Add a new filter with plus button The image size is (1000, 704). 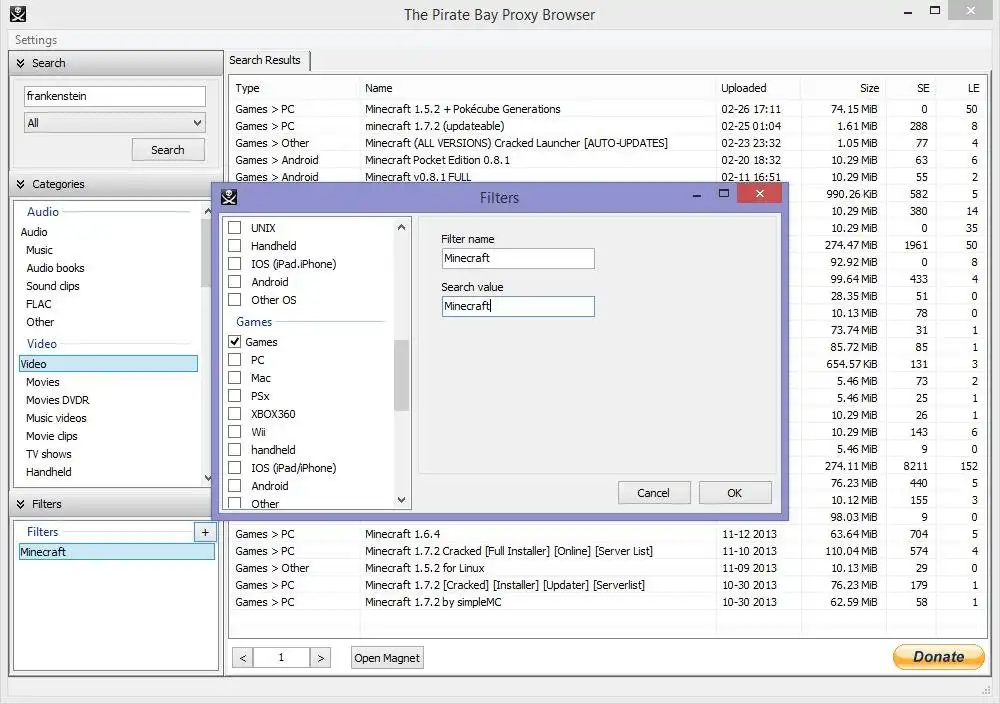point(205,532)
